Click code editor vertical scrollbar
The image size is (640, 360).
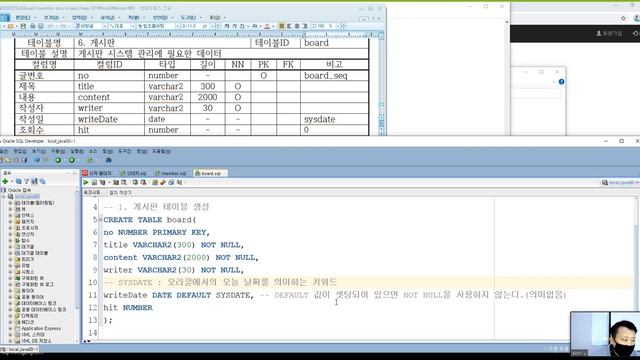(636, 269)
